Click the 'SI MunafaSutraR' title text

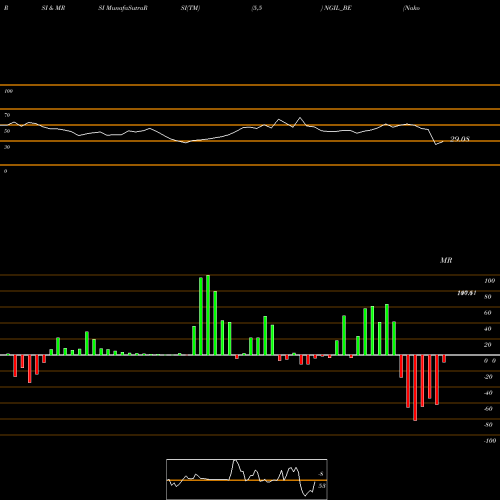(x=123, y=8)
